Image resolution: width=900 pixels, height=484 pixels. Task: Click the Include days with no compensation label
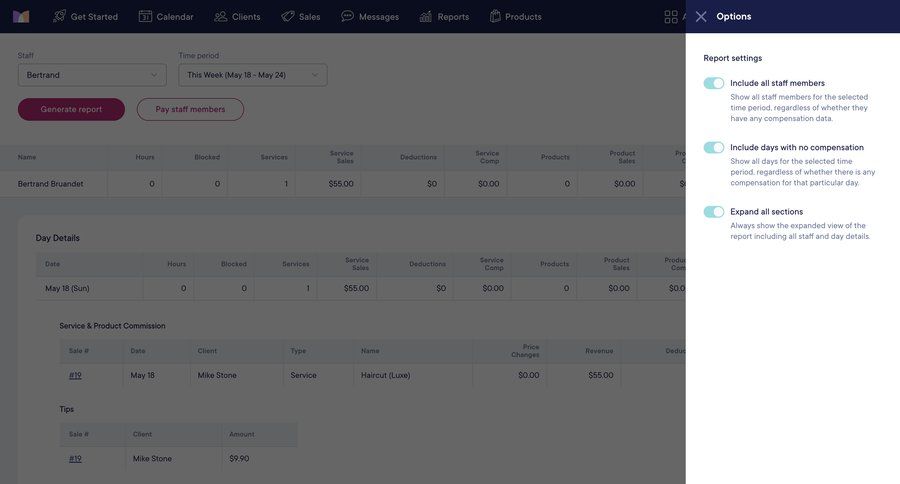[x=797, y=148]
